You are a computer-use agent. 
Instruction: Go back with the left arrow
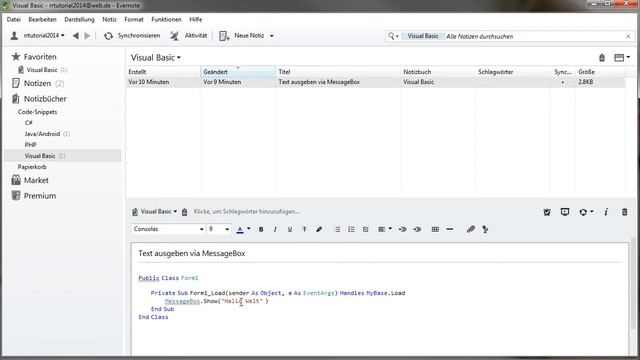click(x=76, y=36)
